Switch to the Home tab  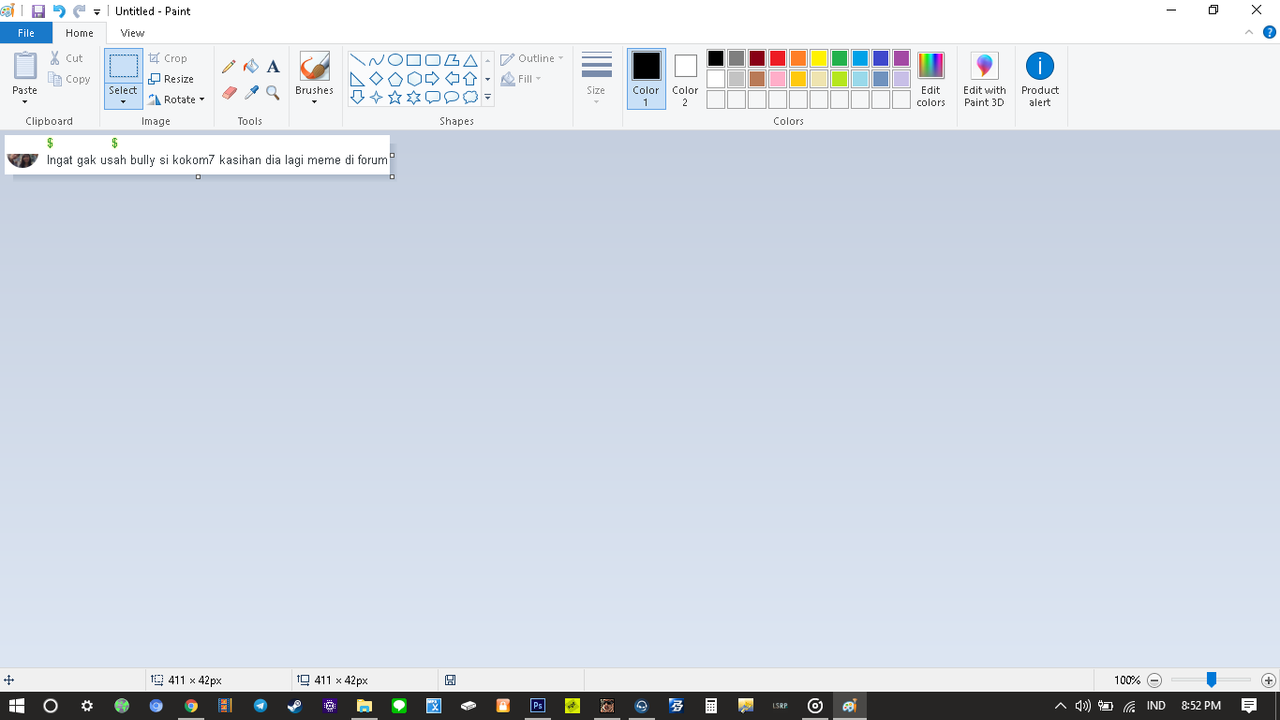(79, 33)
